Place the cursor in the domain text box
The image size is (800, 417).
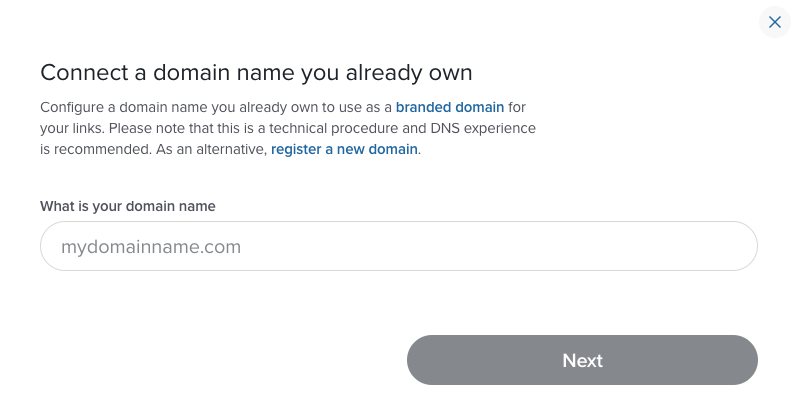coord(399,246)
